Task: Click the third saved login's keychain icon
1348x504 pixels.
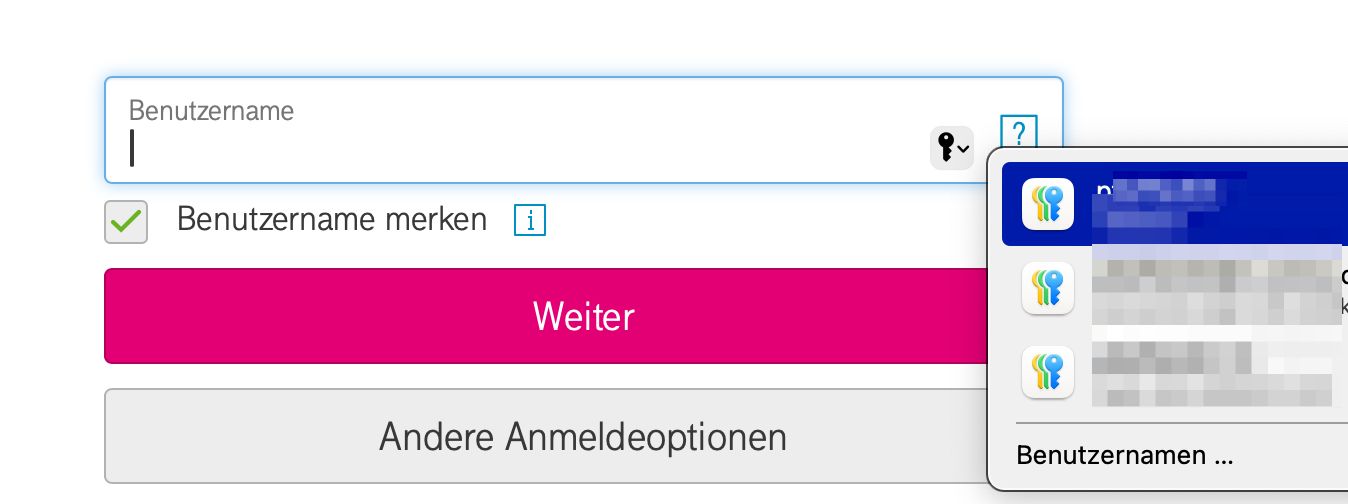Action: 1047,372
